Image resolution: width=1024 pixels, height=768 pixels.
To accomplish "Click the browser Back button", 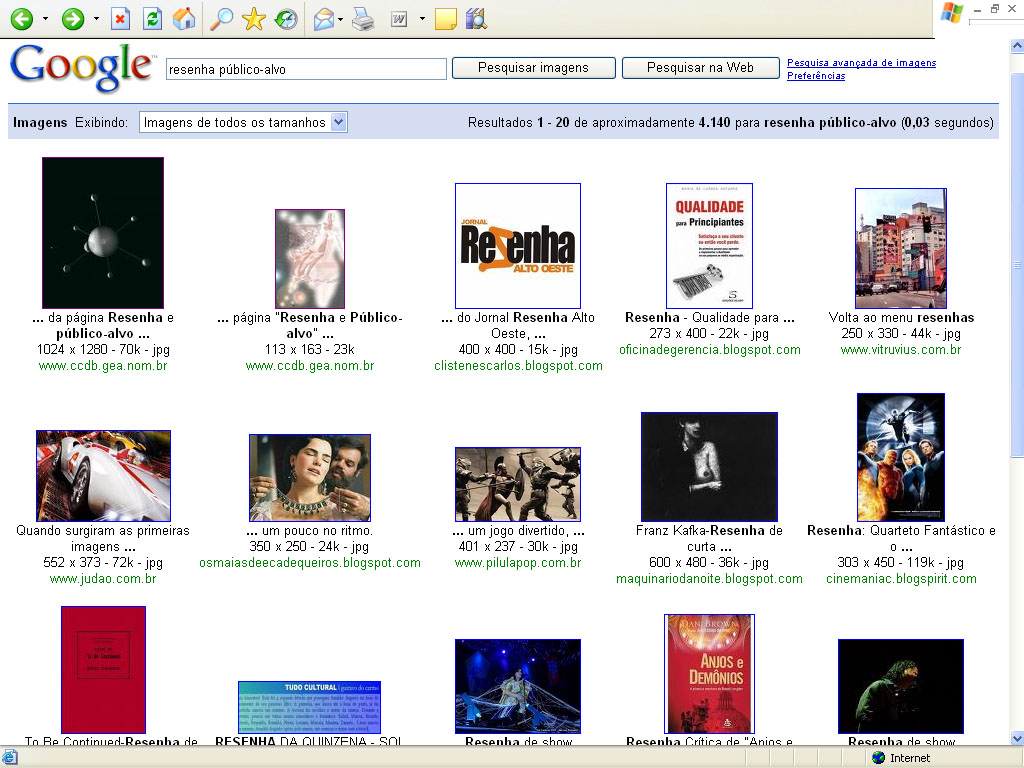I will coord(21,18).
